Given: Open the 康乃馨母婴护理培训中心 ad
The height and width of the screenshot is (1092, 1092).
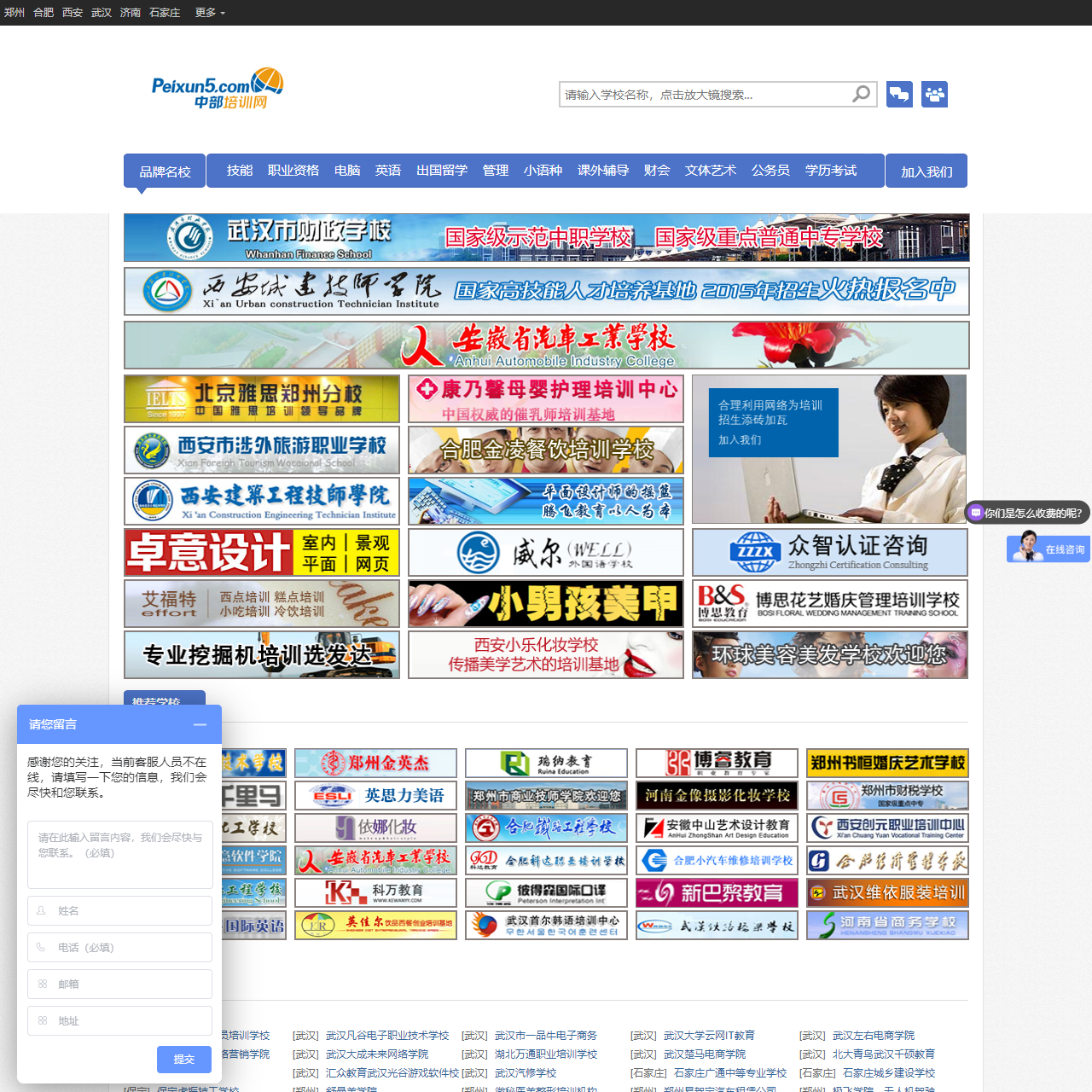Looking at the screenshot, I should click(546, 398).
